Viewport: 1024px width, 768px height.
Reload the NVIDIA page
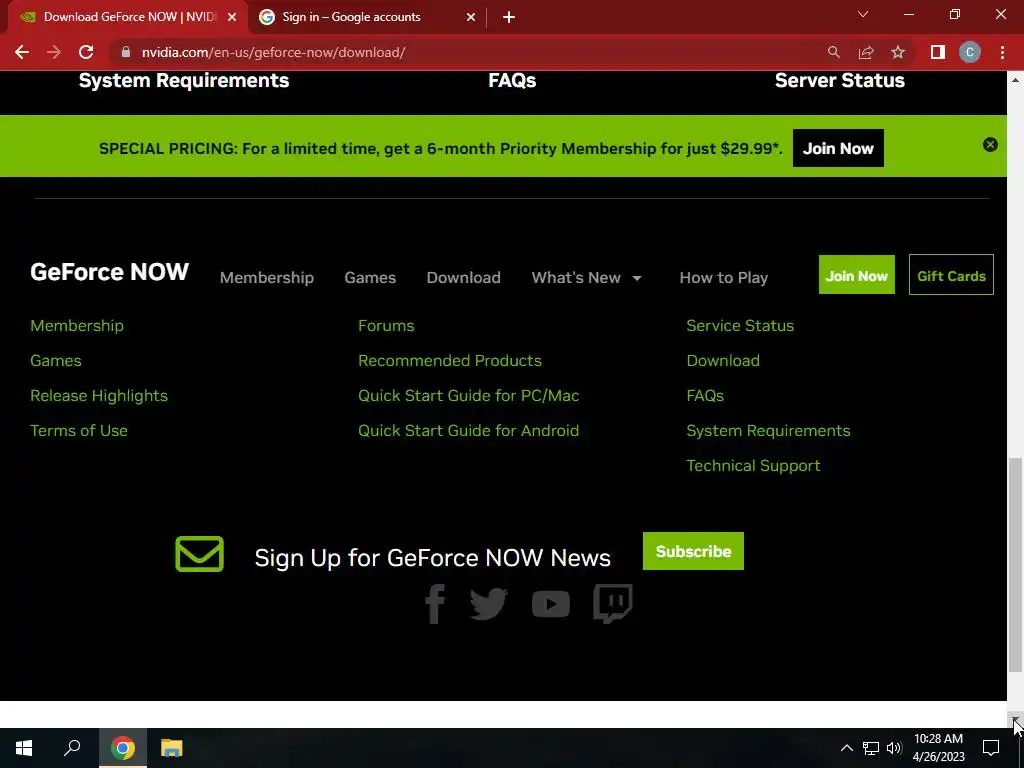point(86,52)
